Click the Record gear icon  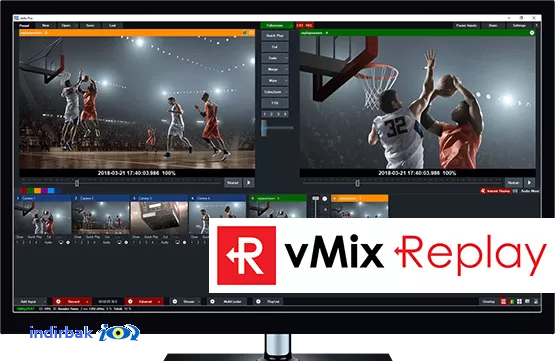pos(58,302)
